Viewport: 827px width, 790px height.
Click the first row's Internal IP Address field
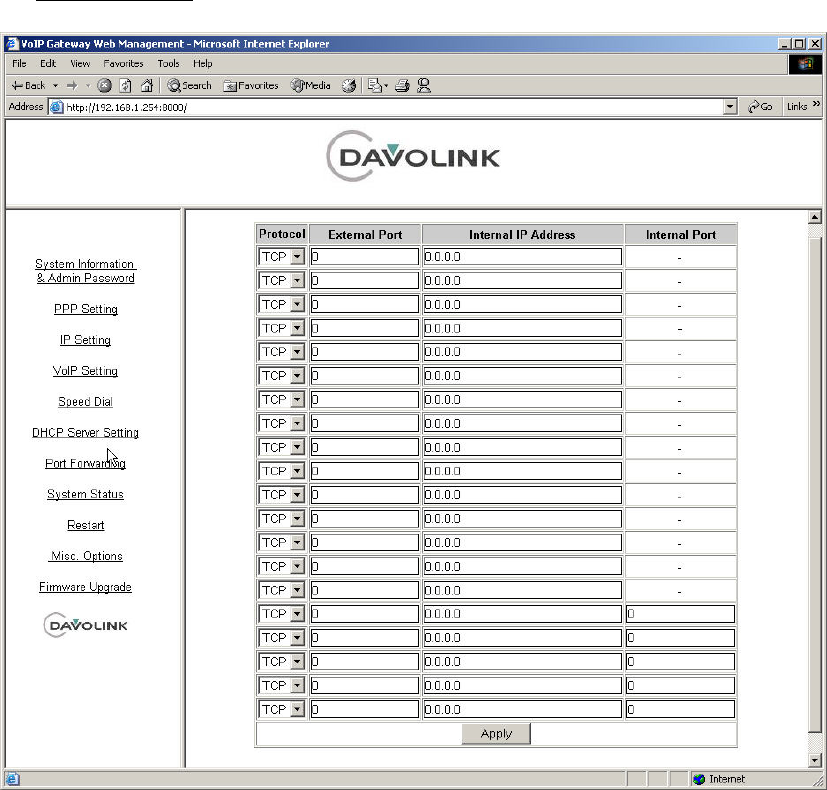(x=522, y=257)
